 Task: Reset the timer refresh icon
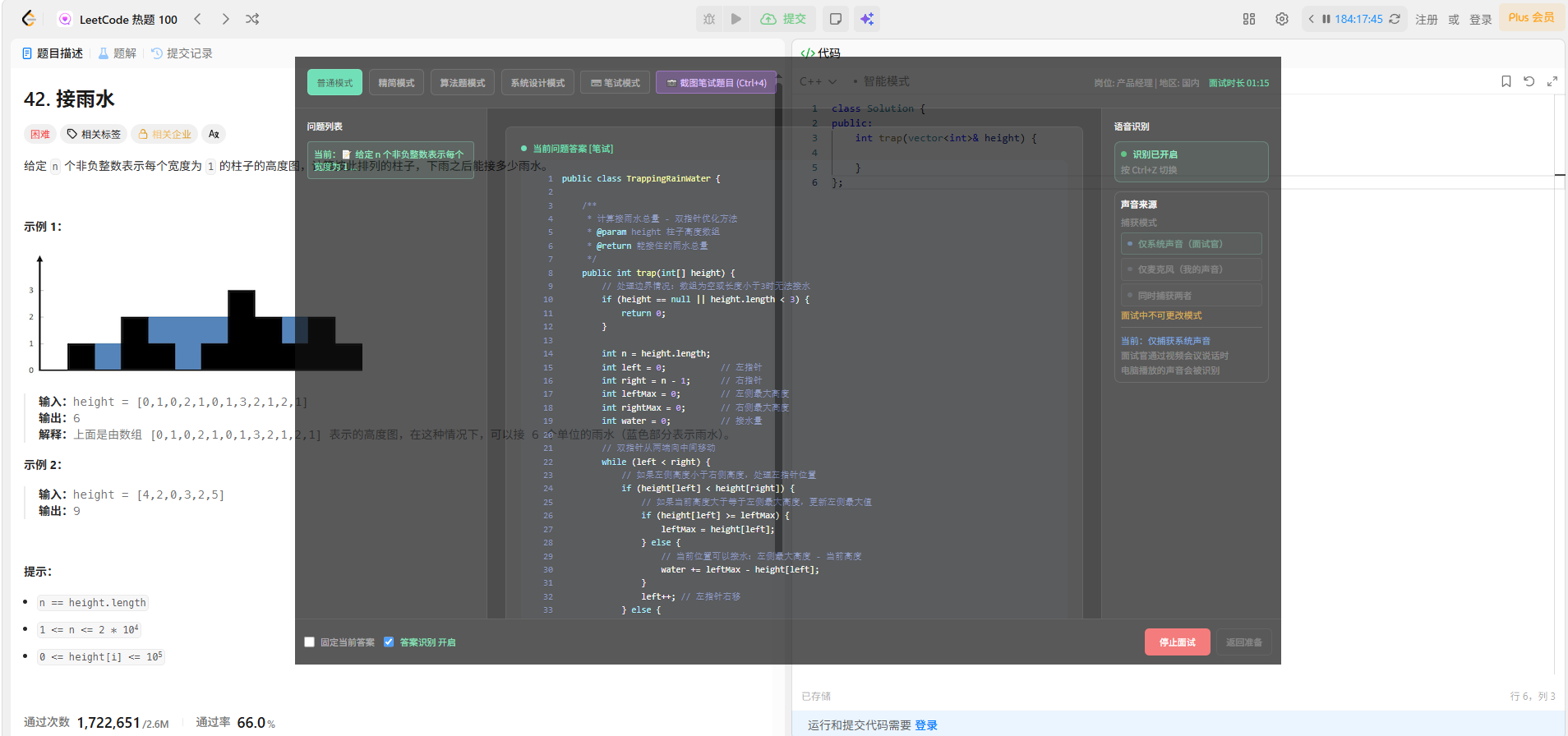1395,19
